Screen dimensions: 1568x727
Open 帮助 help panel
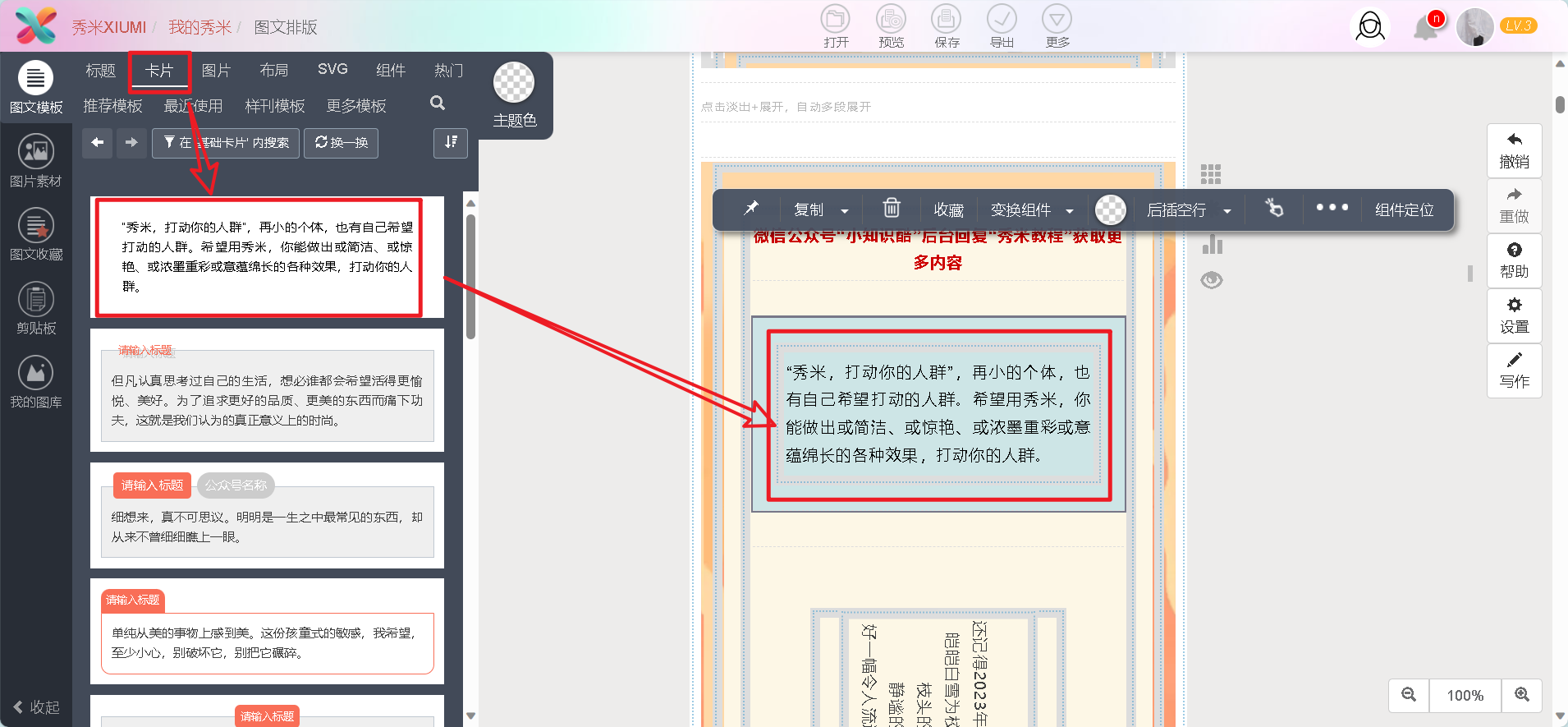click(x=1514, y=260)
